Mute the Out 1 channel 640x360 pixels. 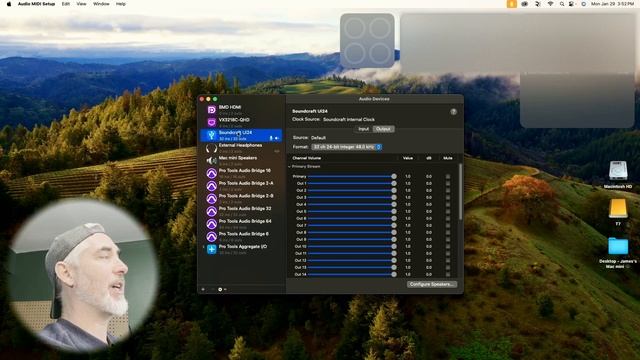click(x=448, y=184)
